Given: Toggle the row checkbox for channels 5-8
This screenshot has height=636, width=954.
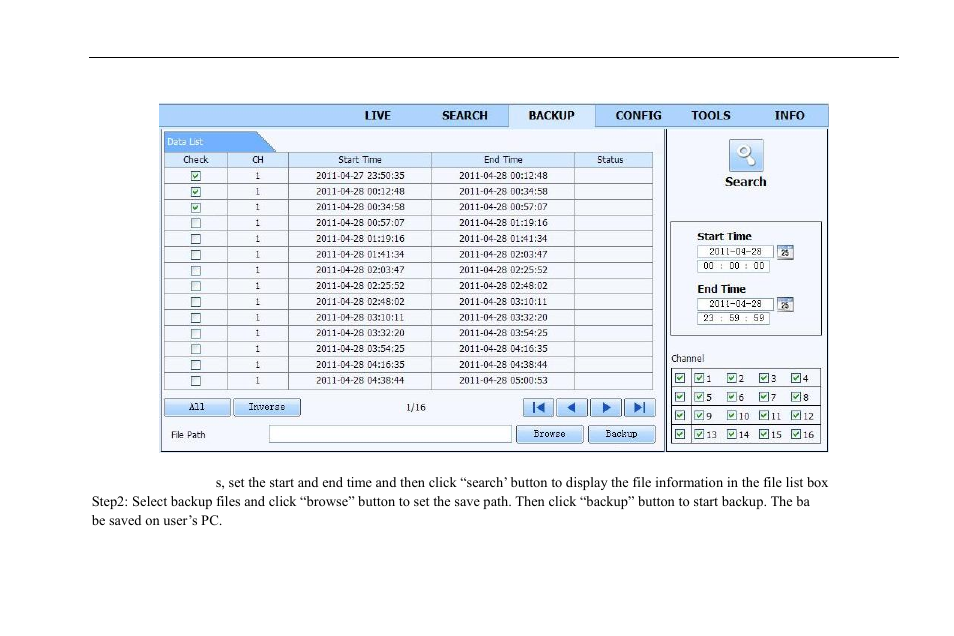Looking at the screenshot, I should tap(680, 397).
